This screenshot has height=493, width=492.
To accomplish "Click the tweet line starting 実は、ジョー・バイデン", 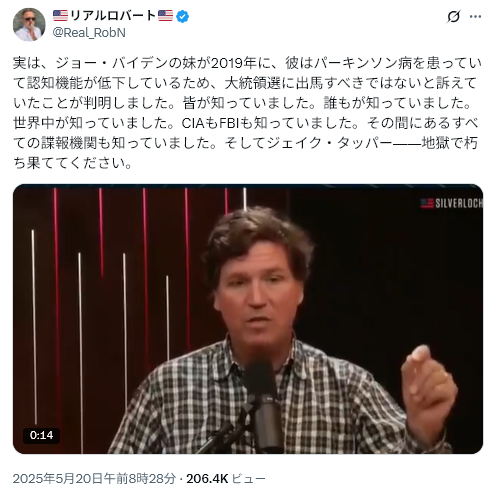I will pos(247,63).
